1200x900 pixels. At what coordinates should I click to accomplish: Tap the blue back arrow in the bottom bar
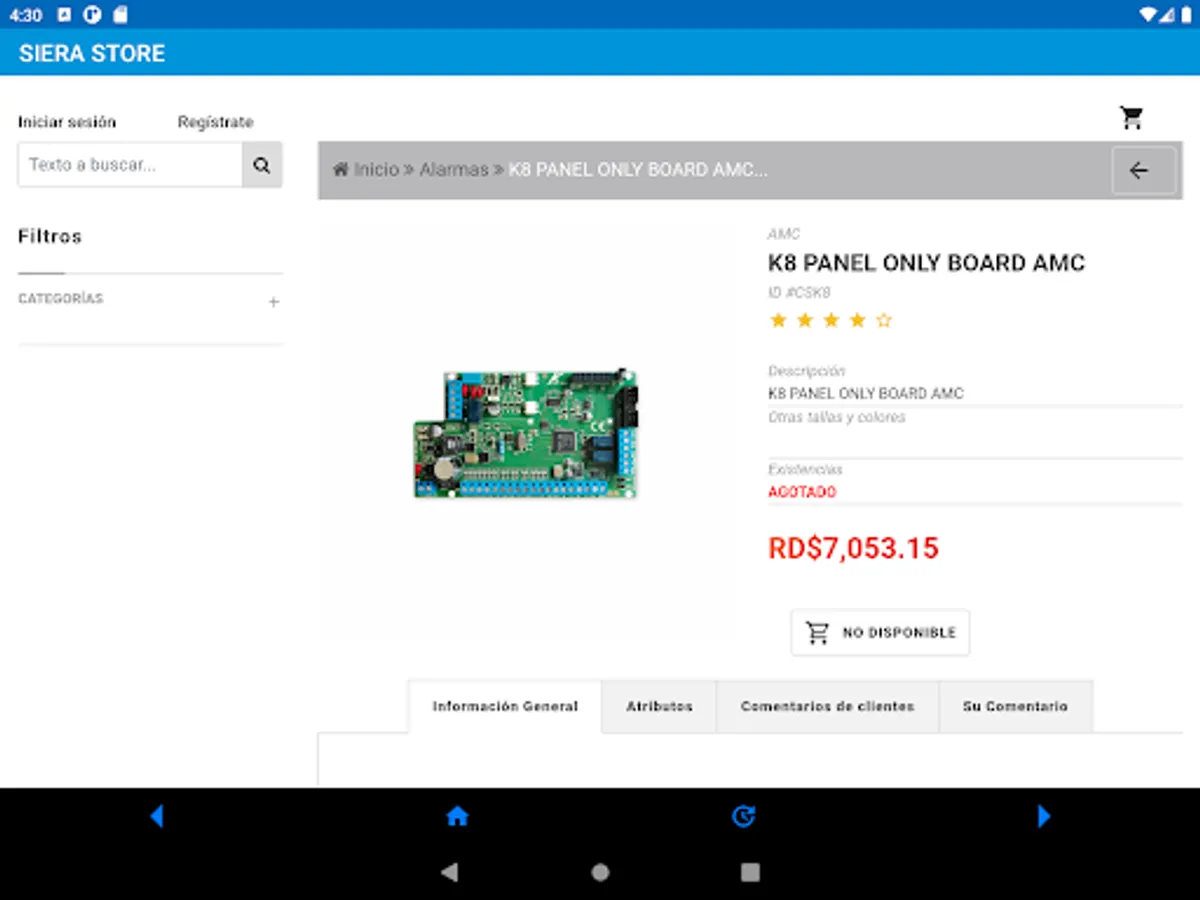coord(156,817)
